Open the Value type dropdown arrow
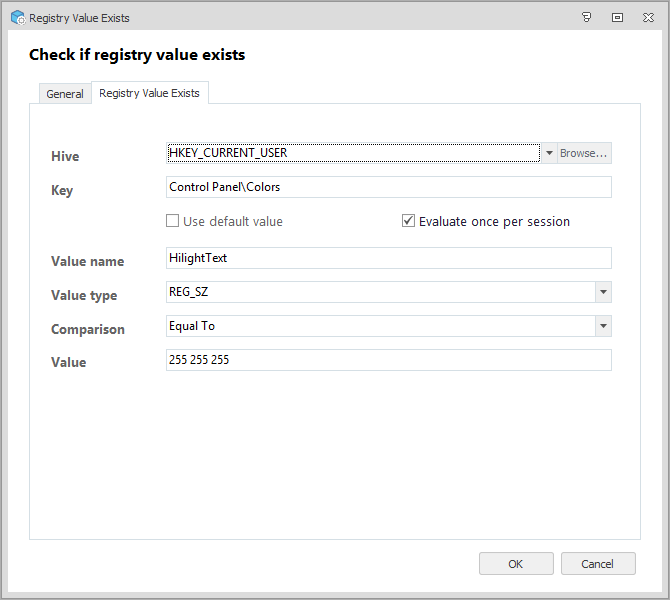This screenshot has width=670, height=600. click(602, 292)
